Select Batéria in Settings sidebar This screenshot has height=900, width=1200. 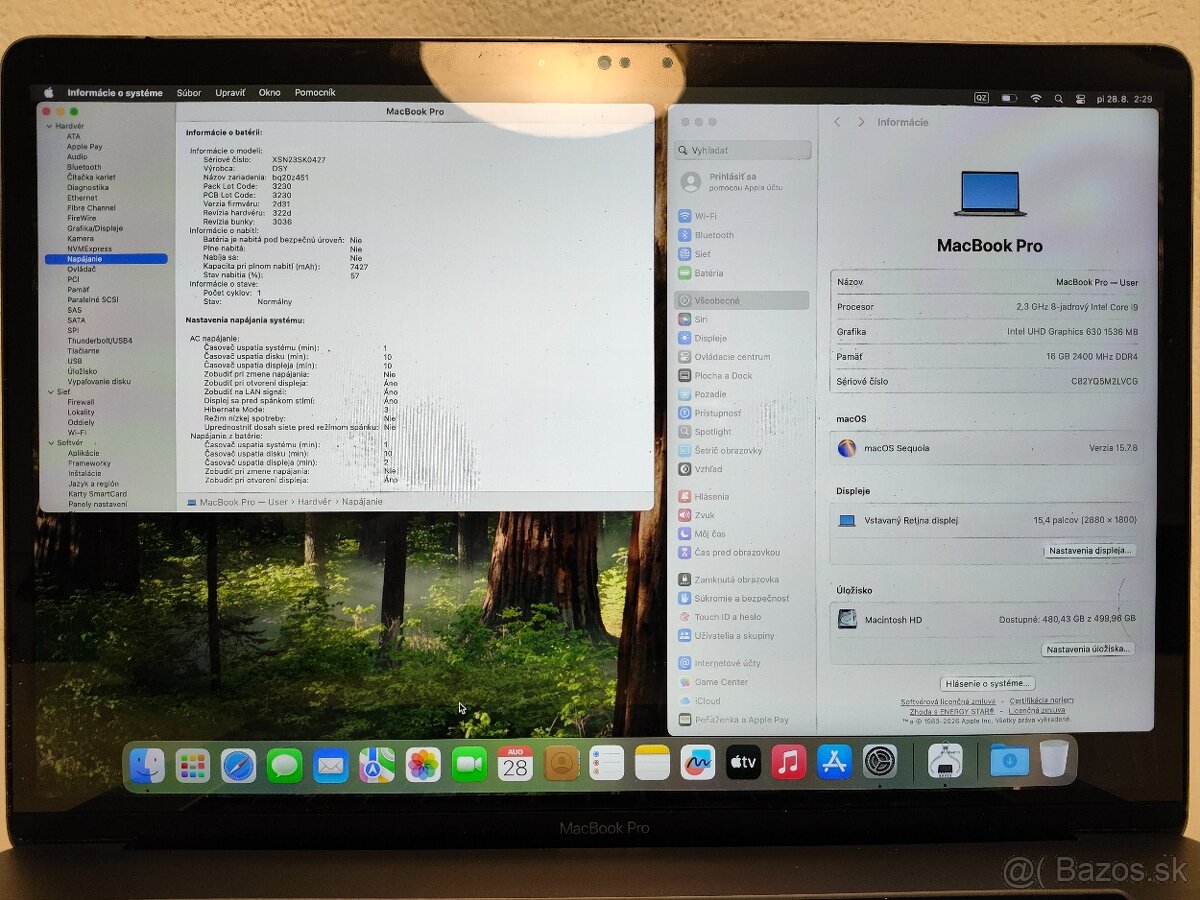pos(743,273)
